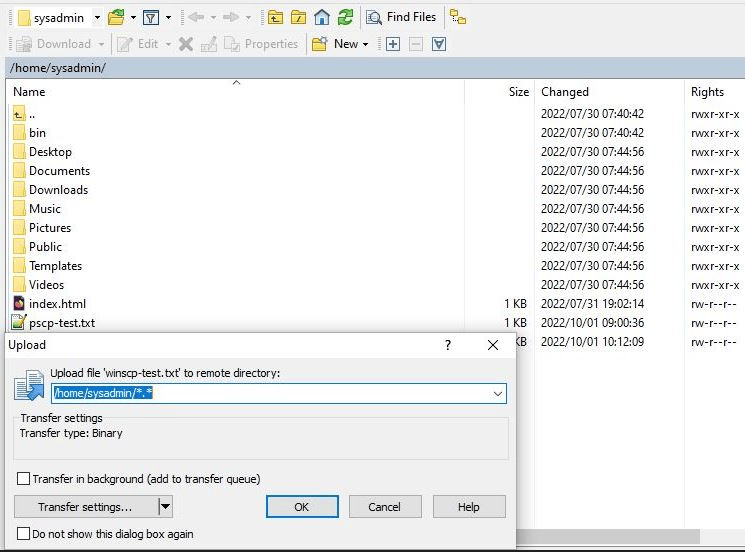This screenshot has width=745, height=552.
Task: Open Find Files search
Action: coord(401,17)
